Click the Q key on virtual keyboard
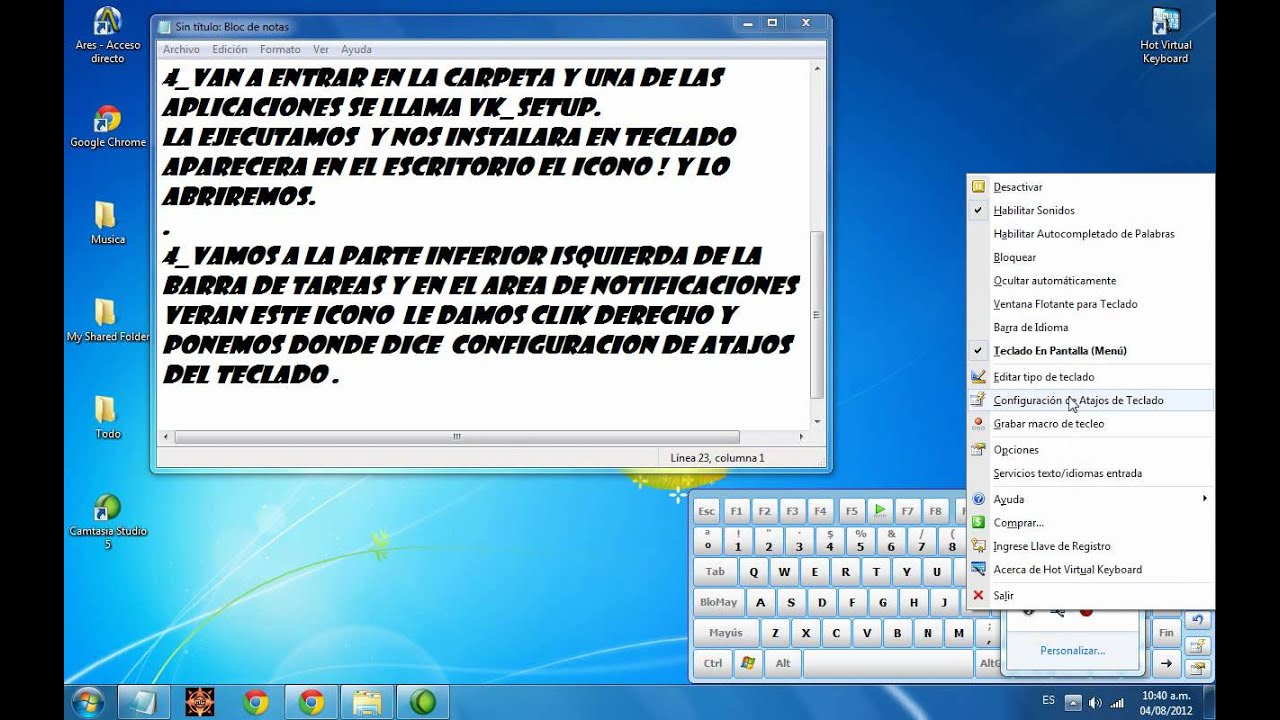The height and width of the screenshot is (720, 1280). point(754,572)
